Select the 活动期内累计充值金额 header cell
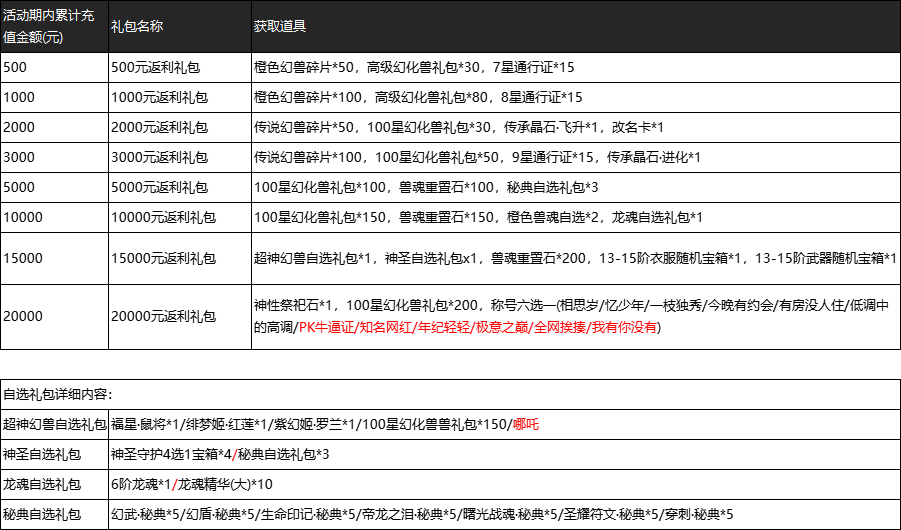This screenshot has height=530, width=901. pyautogui.click(x=52, y=29)
